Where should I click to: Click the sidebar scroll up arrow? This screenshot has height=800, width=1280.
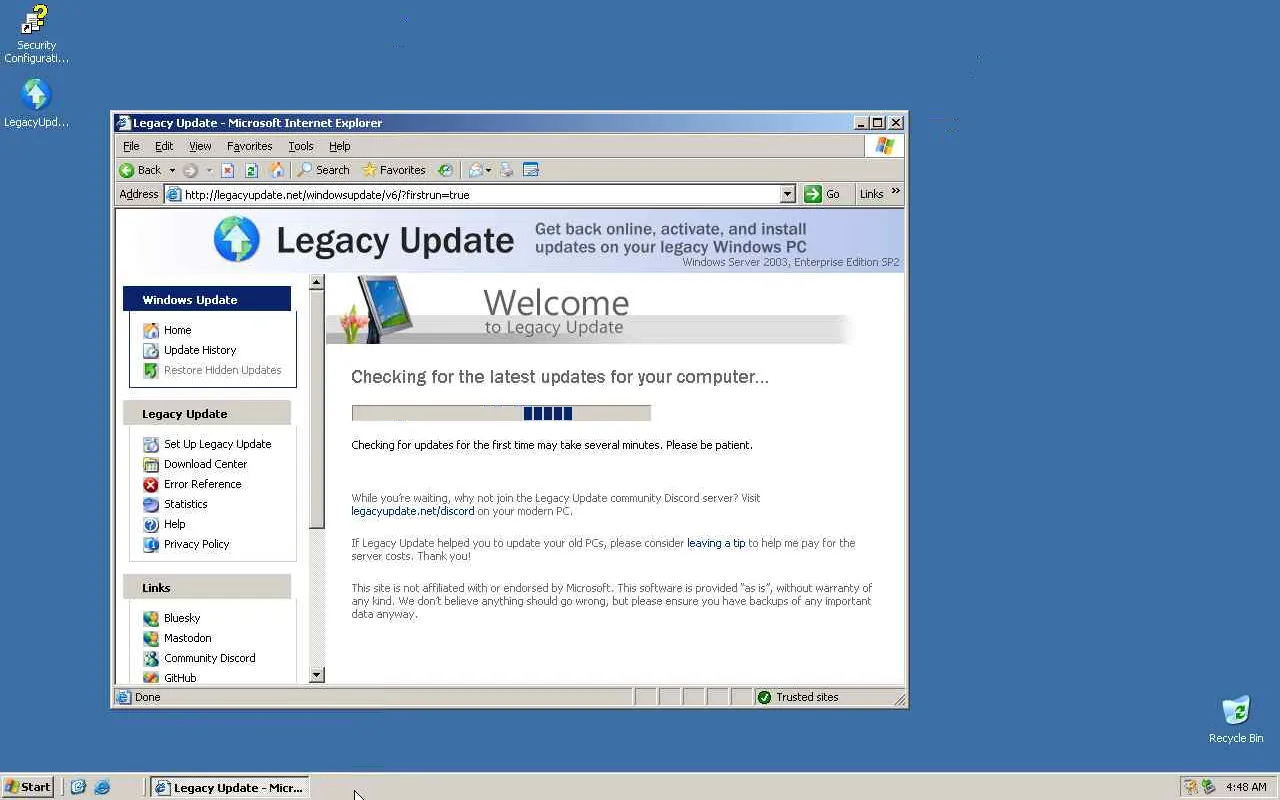(x=317, y=282)
